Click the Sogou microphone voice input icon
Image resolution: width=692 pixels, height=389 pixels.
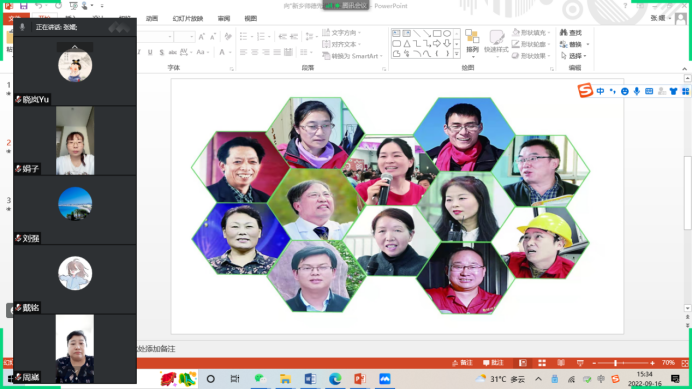636,91
